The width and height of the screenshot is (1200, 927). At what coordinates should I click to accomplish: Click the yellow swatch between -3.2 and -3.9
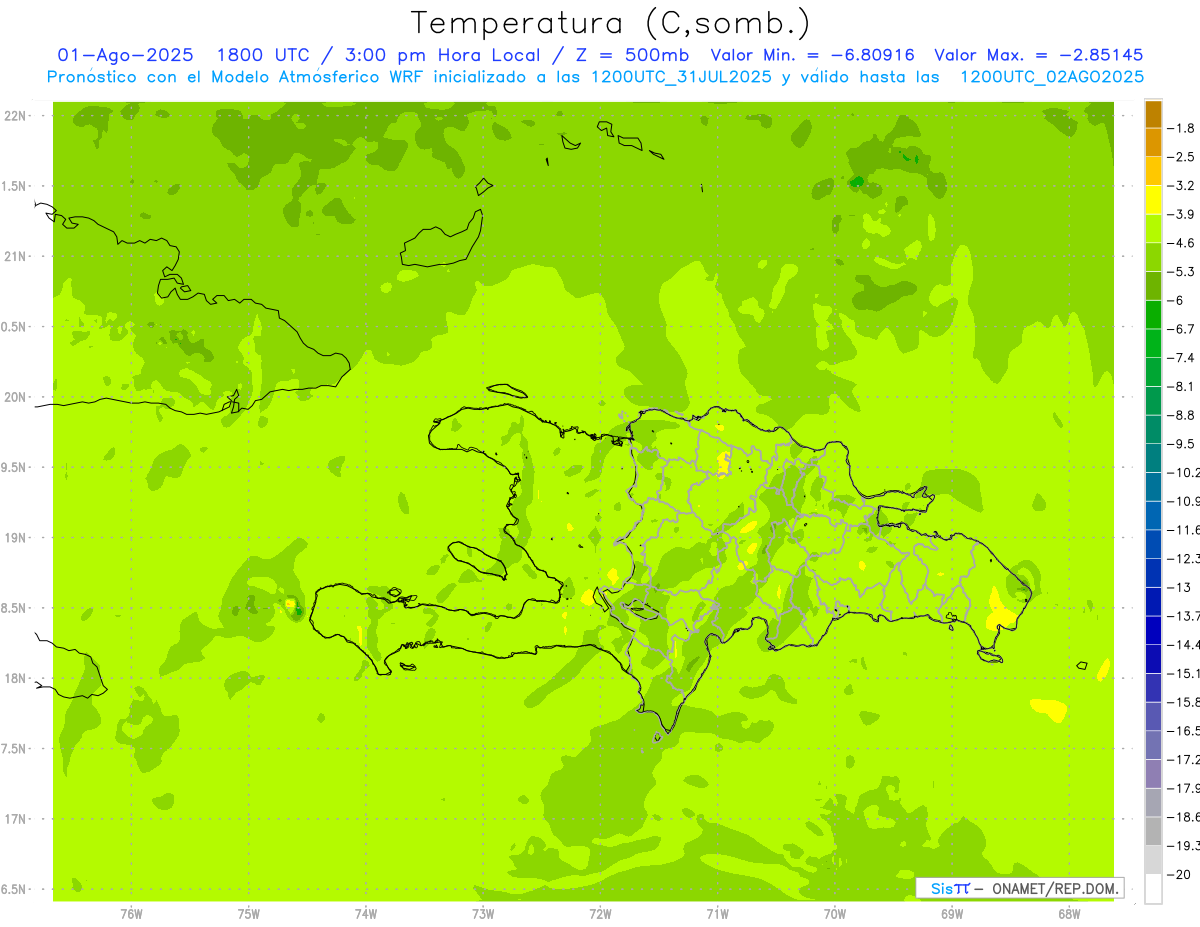[x=1153, y=199]
